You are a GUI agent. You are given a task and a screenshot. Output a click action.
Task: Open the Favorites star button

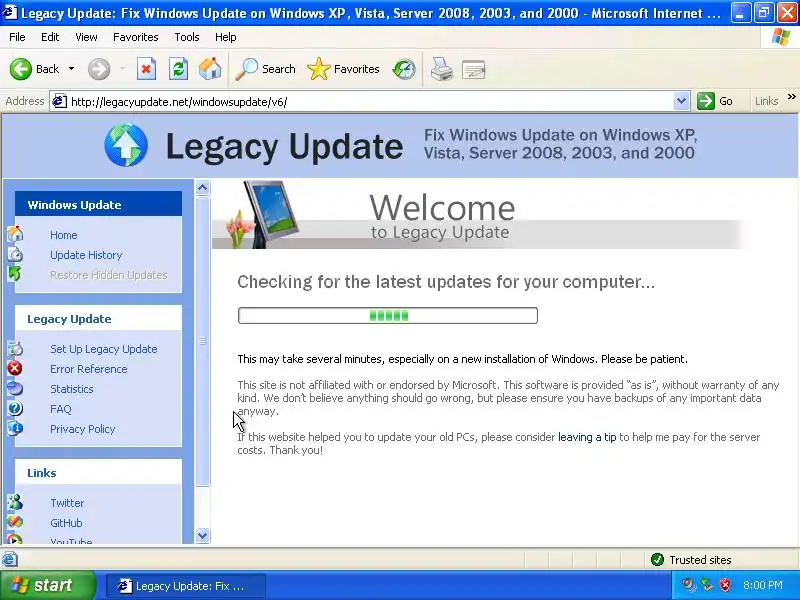(x=343, y=69)
